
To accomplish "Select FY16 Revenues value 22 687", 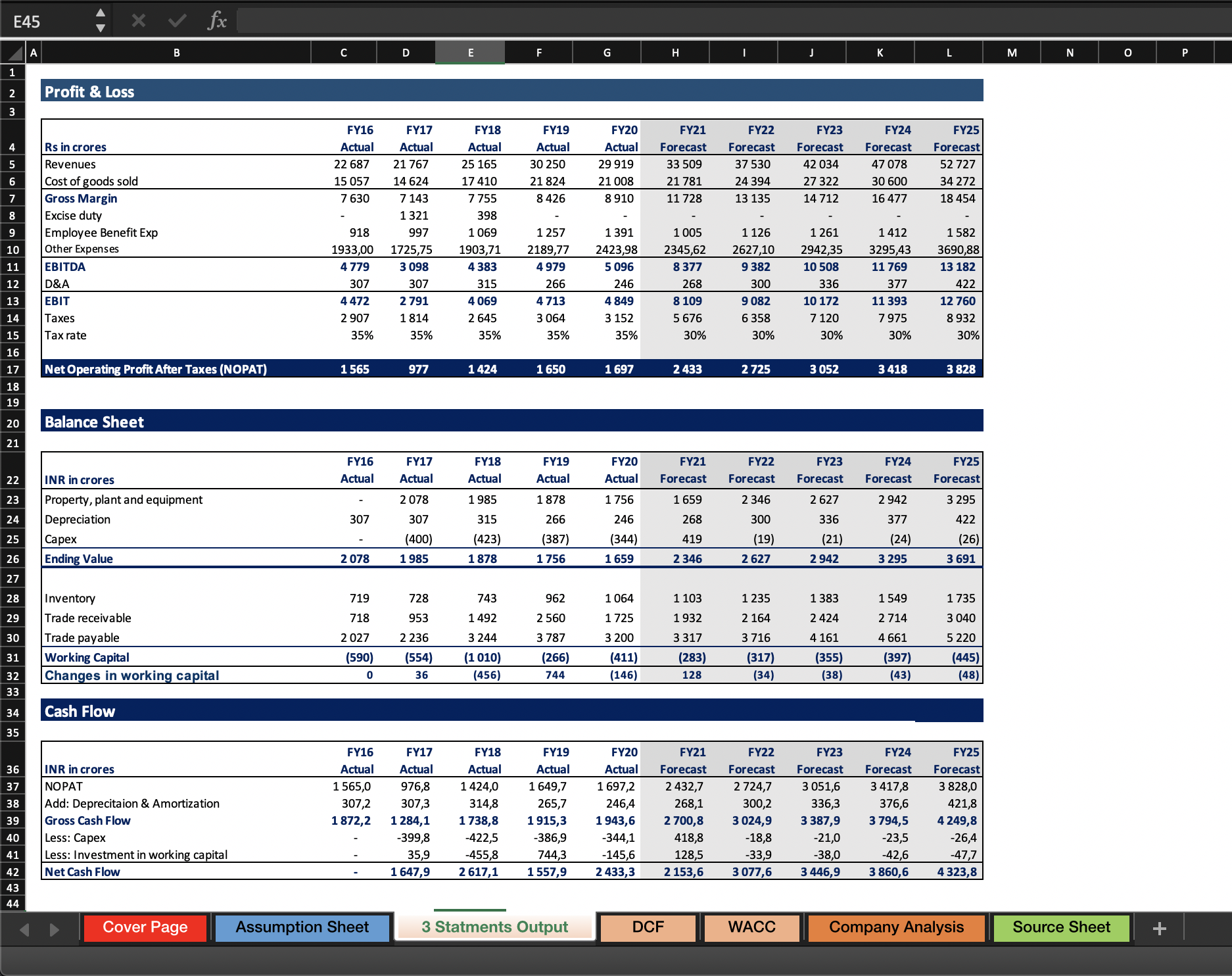I will (352, 164).
